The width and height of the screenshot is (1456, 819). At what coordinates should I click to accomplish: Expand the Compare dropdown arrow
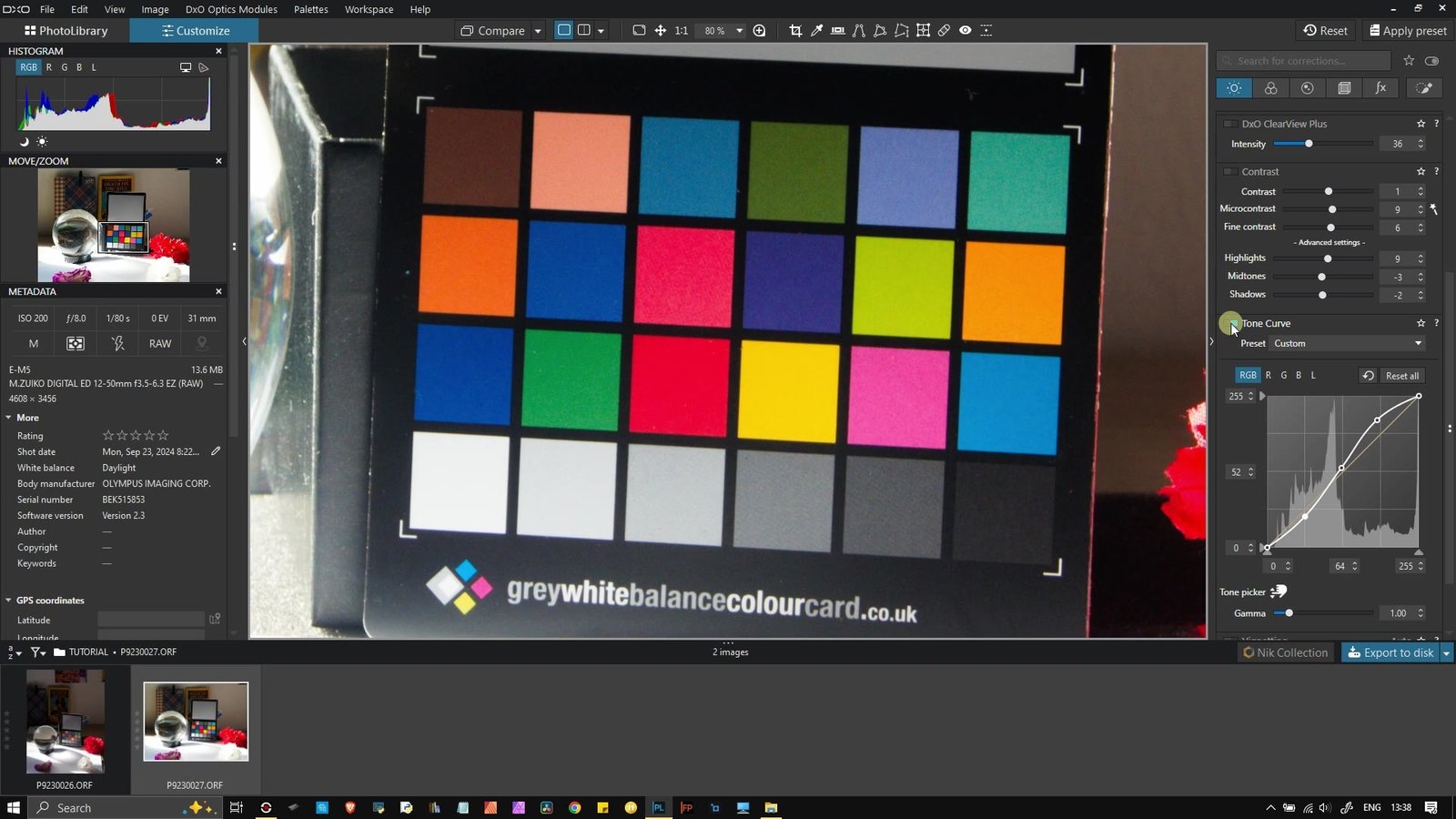click(x=537, y=30)
